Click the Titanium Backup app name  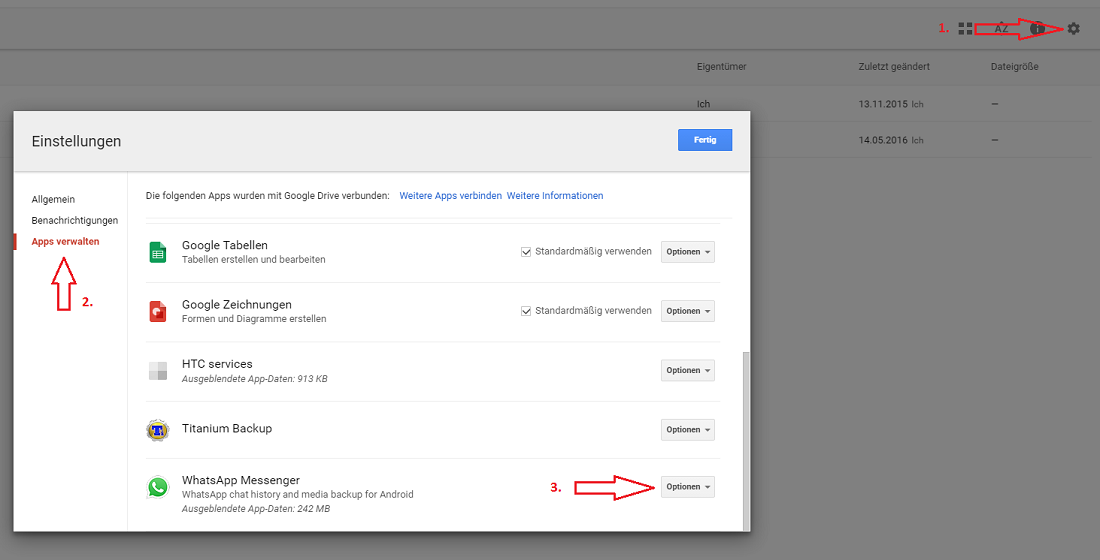(227, 428)
